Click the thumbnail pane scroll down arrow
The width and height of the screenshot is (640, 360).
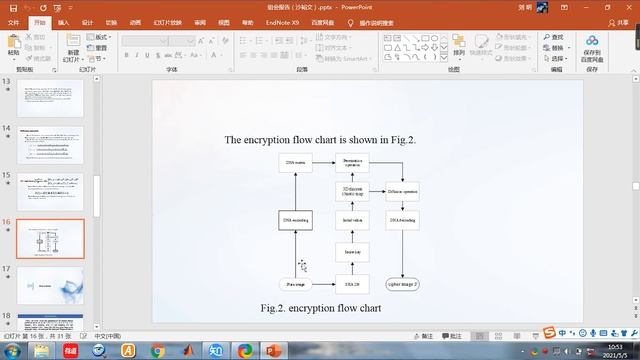pos(96,327)
